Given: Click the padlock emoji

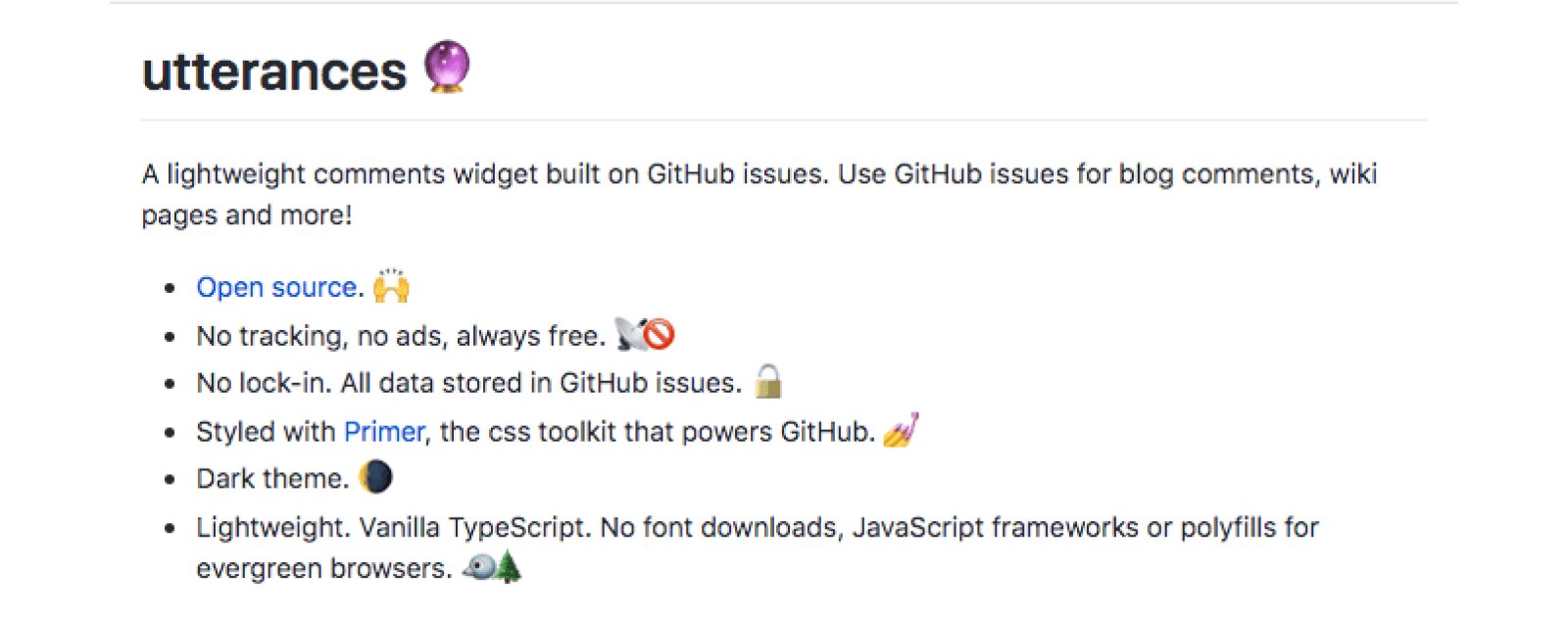Looking at the screenshot, I should pos(769,381).
